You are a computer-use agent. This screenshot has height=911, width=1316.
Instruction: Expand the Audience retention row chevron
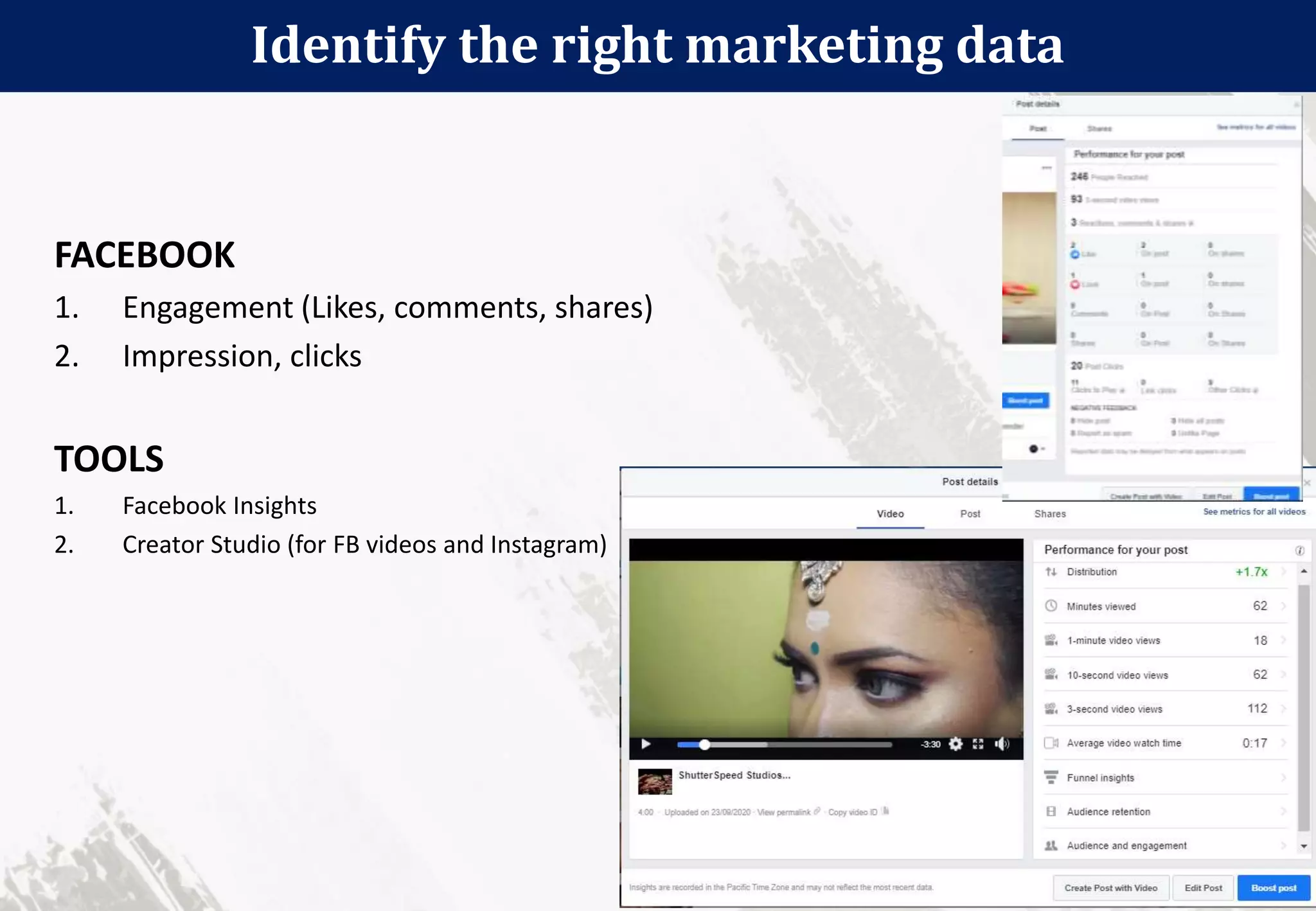click(1283, 811)
